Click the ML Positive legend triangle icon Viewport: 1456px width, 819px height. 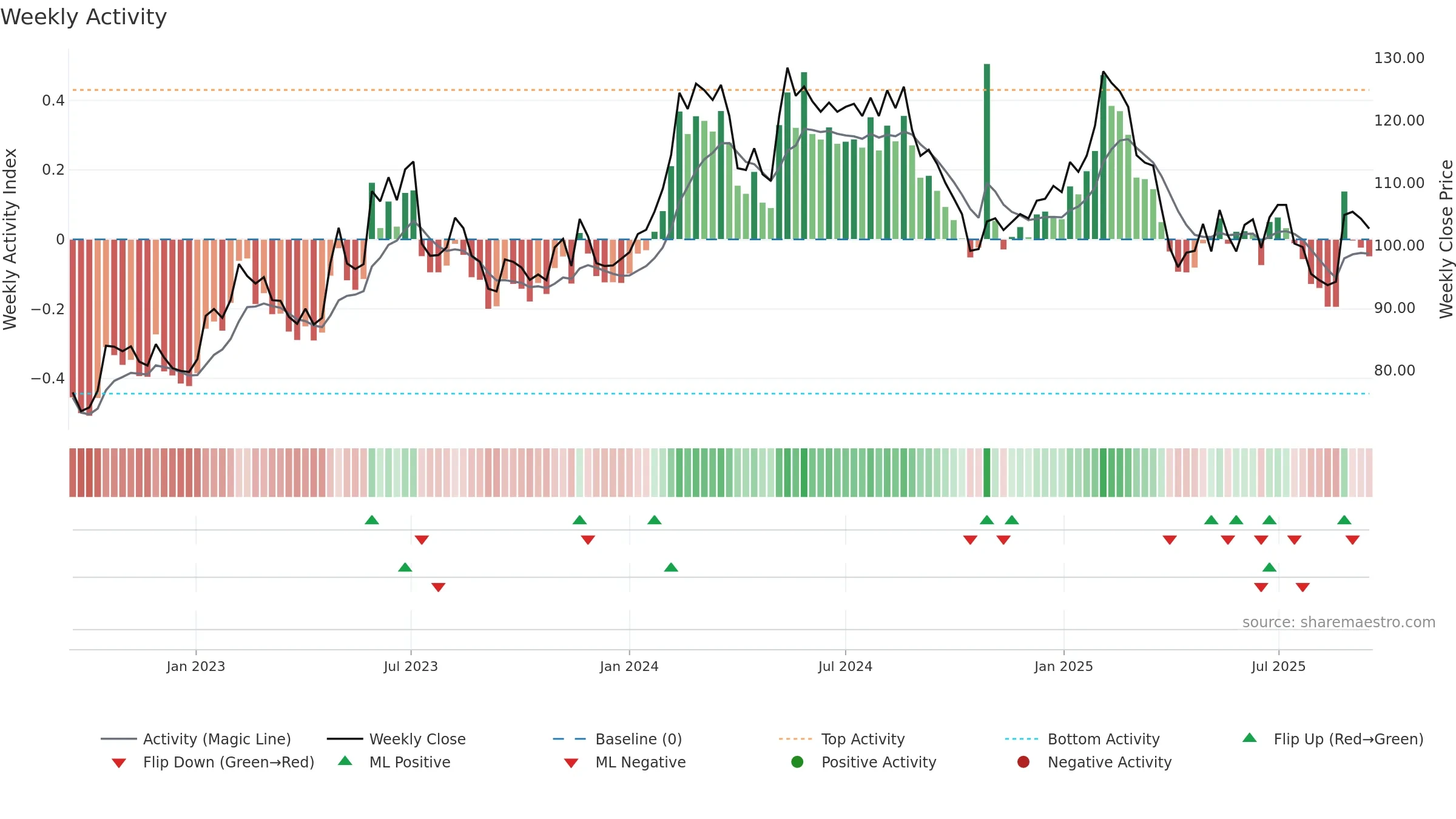point(345,761)
